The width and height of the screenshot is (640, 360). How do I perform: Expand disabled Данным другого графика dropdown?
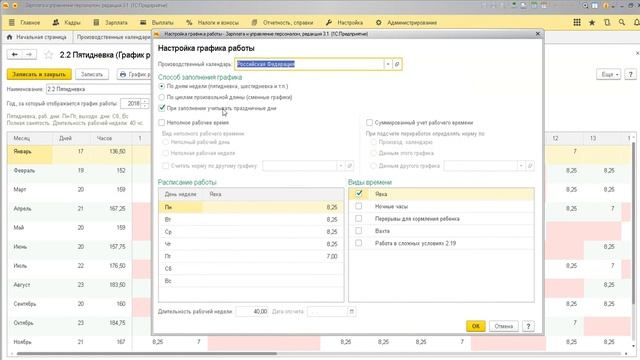point(521,166)
